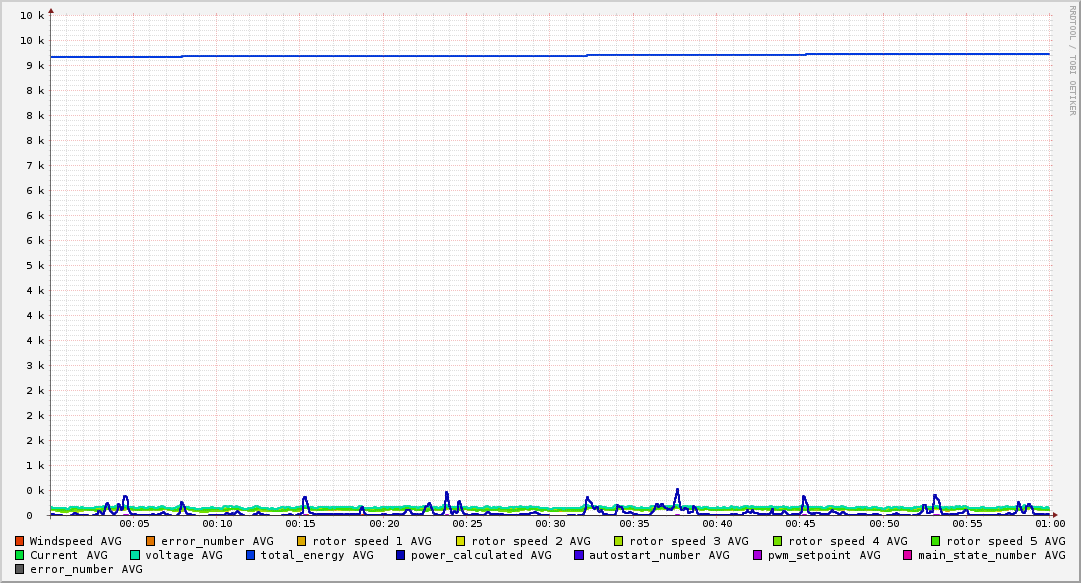Click the orange error_number AVG legend swatch
1081x583 pixels.
click(151, 541)
